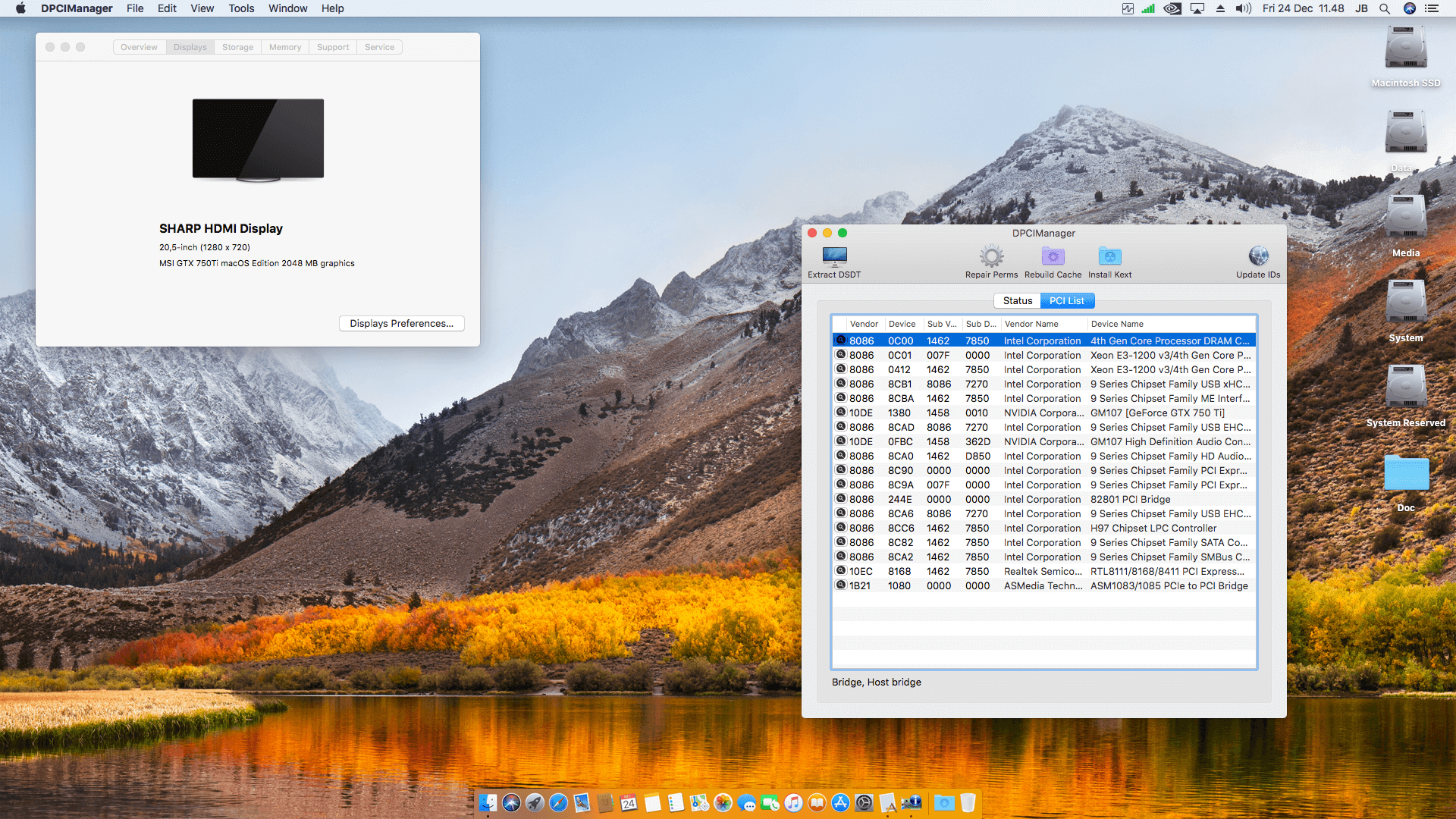Screen dimensions: 1456x819
Task: Open the Trash in the Dock
Action: click(968, 802)
